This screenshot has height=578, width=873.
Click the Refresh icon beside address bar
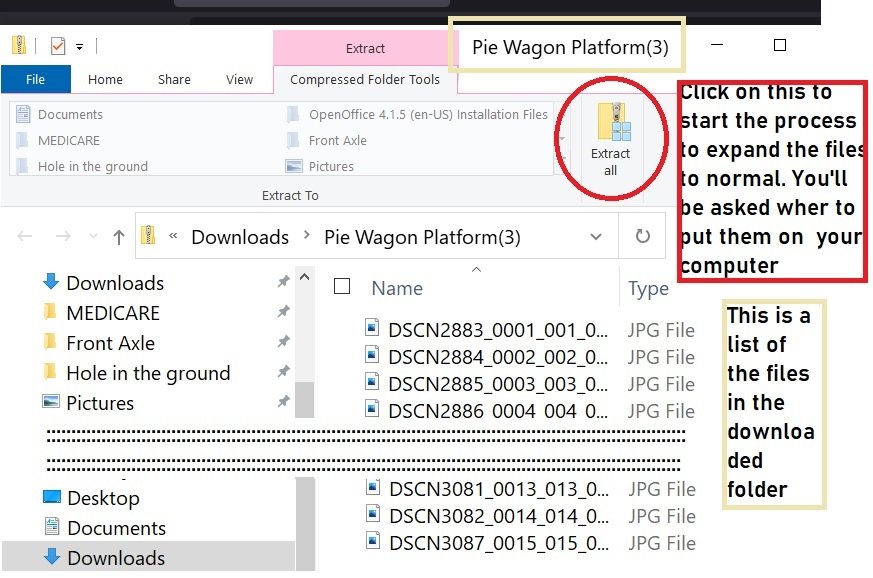[643, 237]
